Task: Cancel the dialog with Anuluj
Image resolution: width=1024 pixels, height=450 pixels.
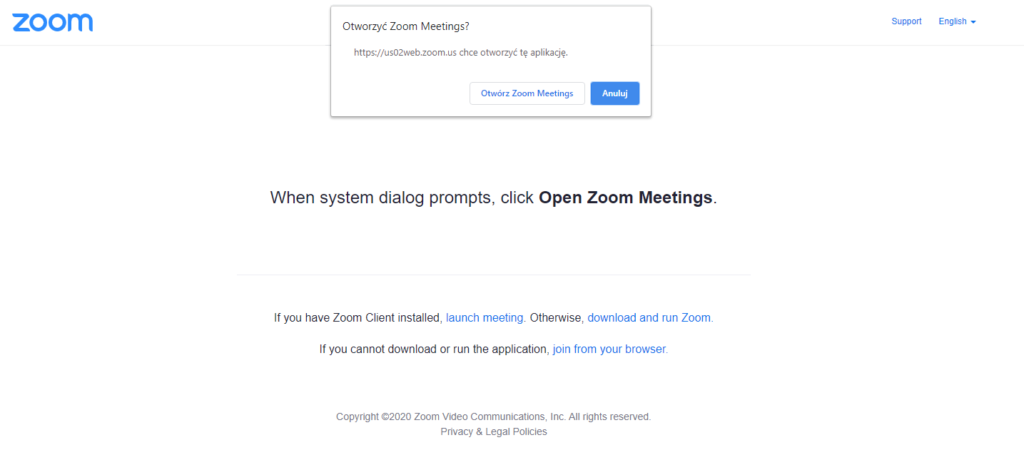Action: [614, 93]
